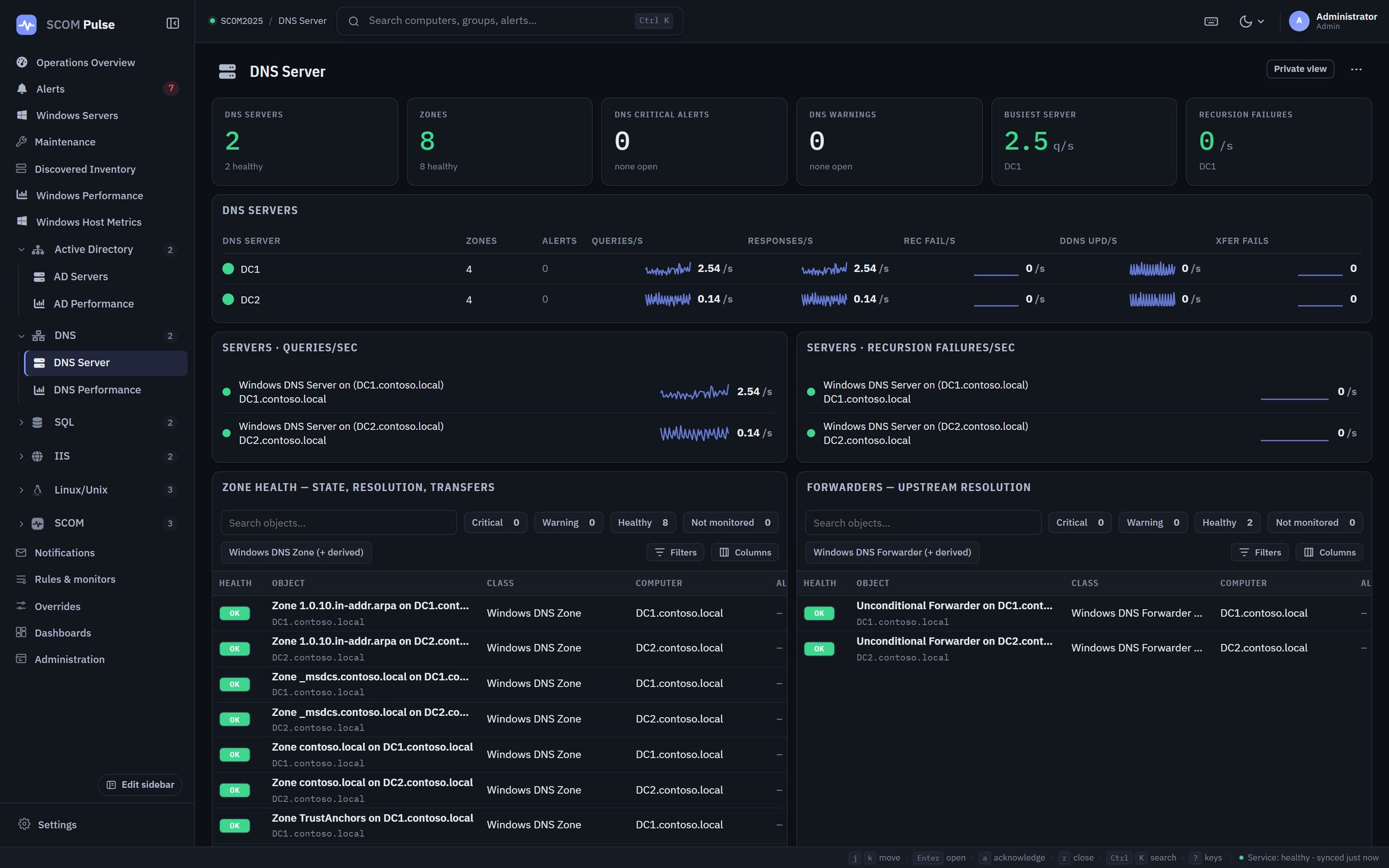This screenshot has width=1389, height=868.
Task: Select DNS Server sidebar item
Action: pos(106,363)
